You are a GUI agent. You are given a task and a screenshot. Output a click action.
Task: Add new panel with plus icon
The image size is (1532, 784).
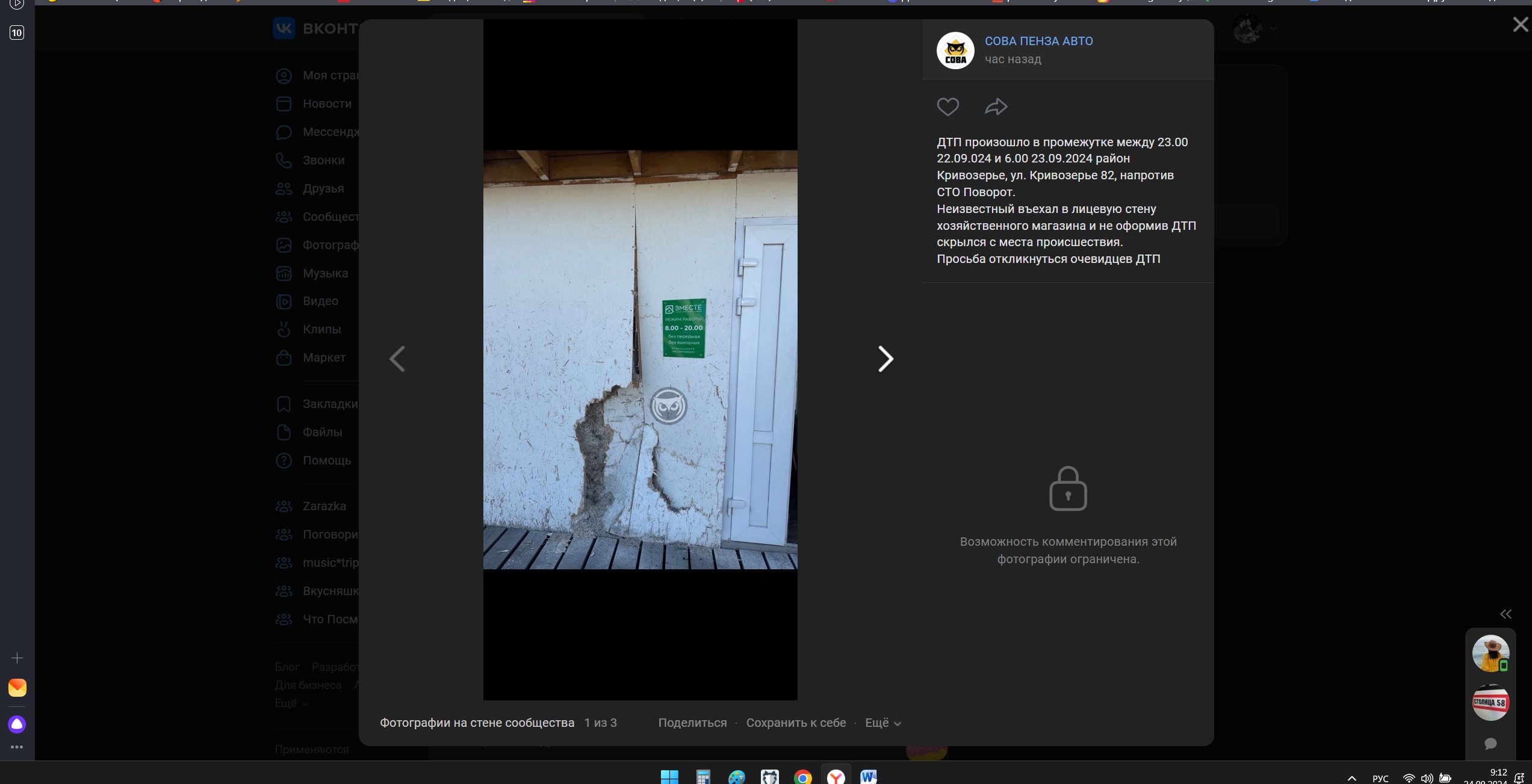coord(17,658)
